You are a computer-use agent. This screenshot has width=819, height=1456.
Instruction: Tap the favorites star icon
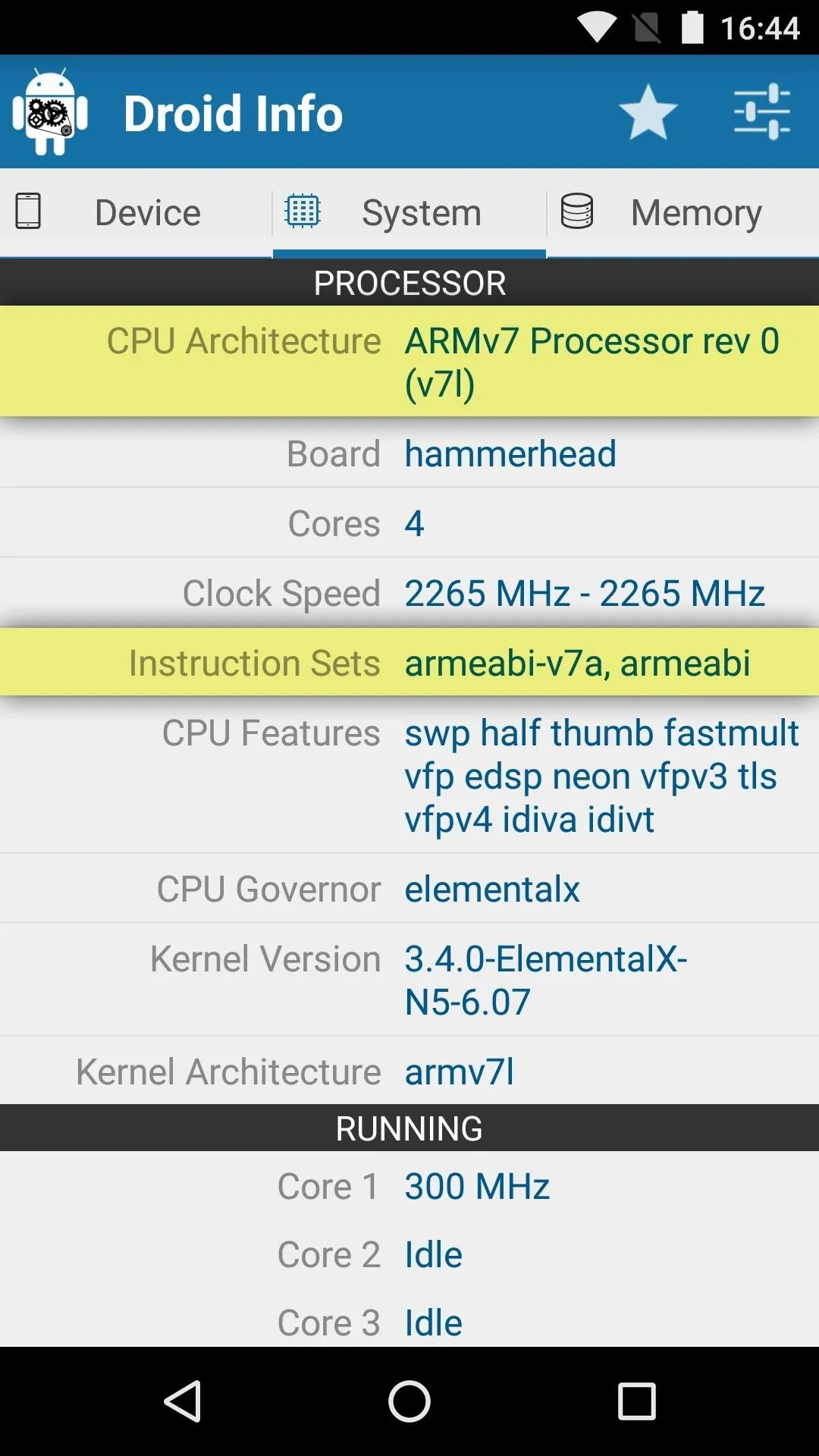point(648,112)
